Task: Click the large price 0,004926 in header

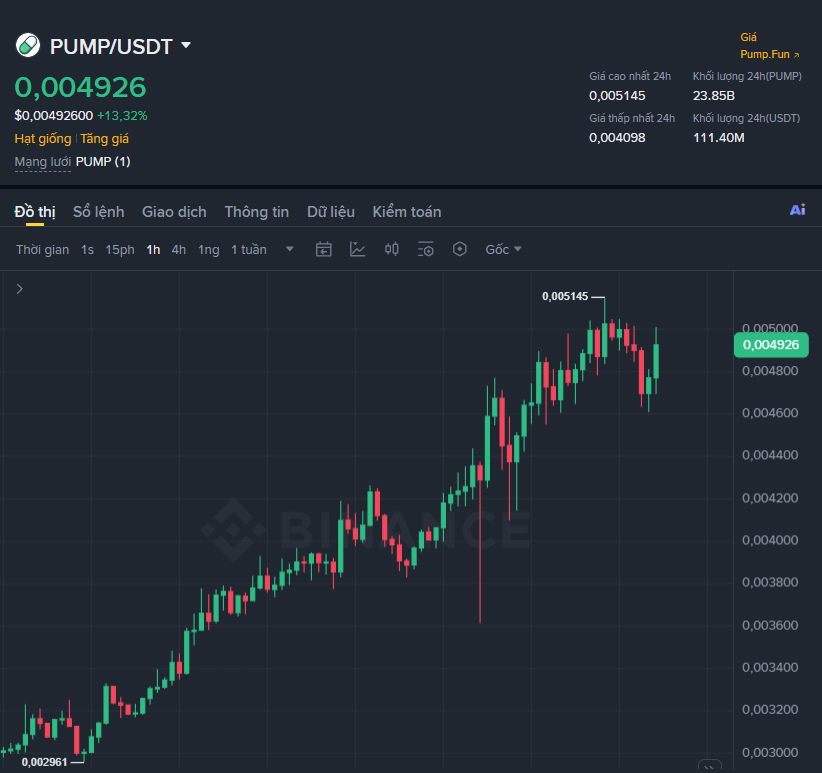Action: (x=80, y=88)
